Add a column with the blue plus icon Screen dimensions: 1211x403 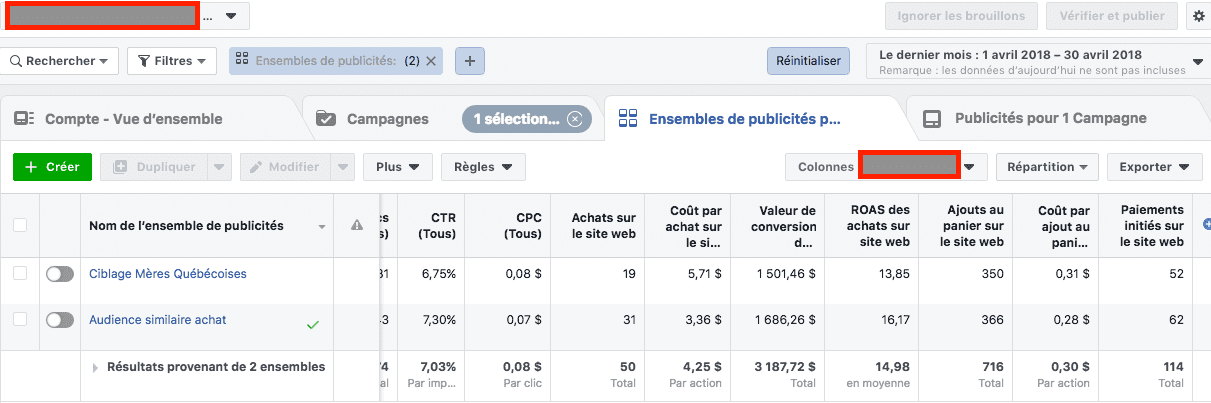[1206, 225]
